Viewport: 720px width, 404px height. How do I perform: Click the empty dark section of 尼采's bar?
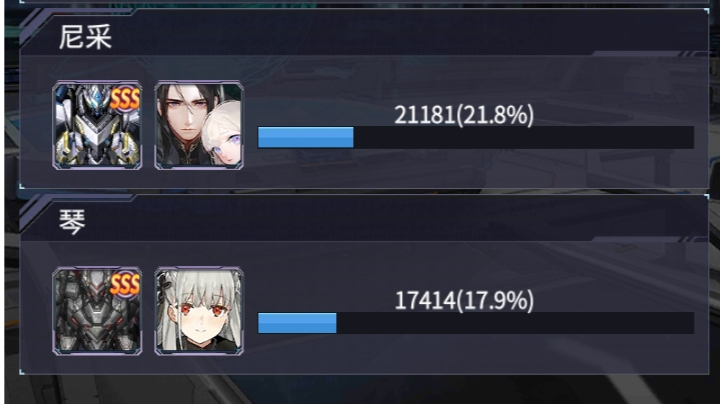[x=523, y=137]
